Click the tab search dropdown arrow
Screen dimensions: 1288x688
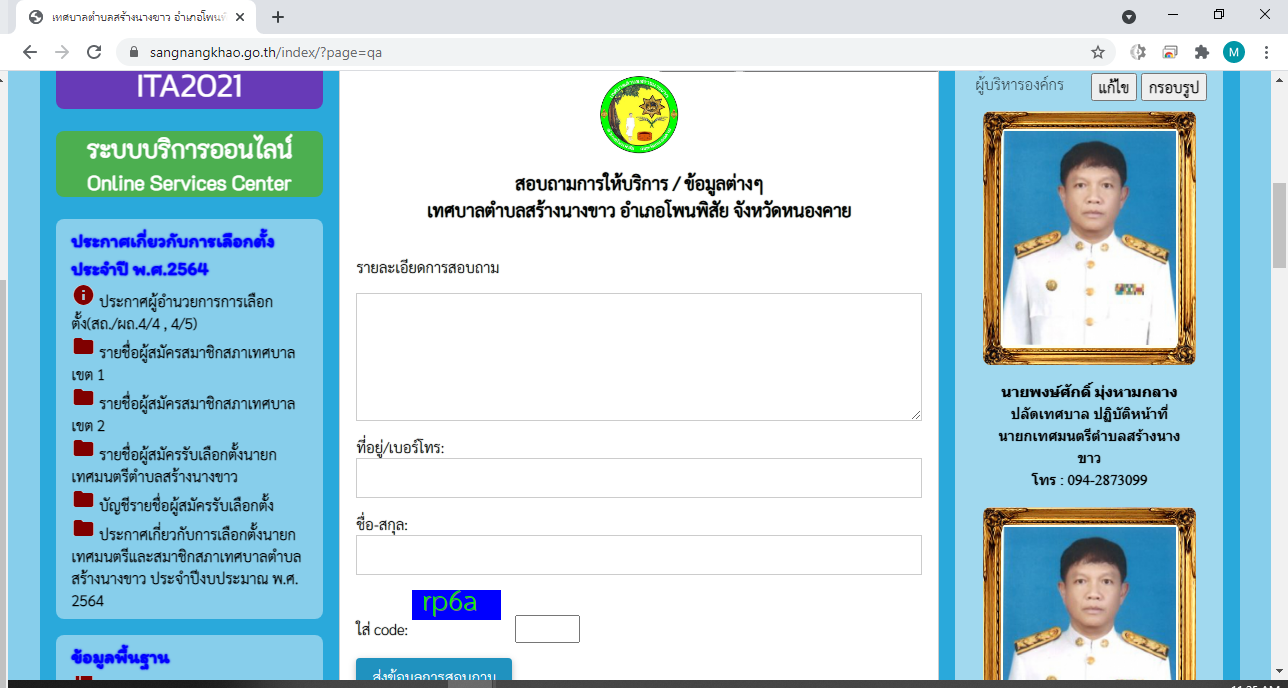click(1129, 17)
